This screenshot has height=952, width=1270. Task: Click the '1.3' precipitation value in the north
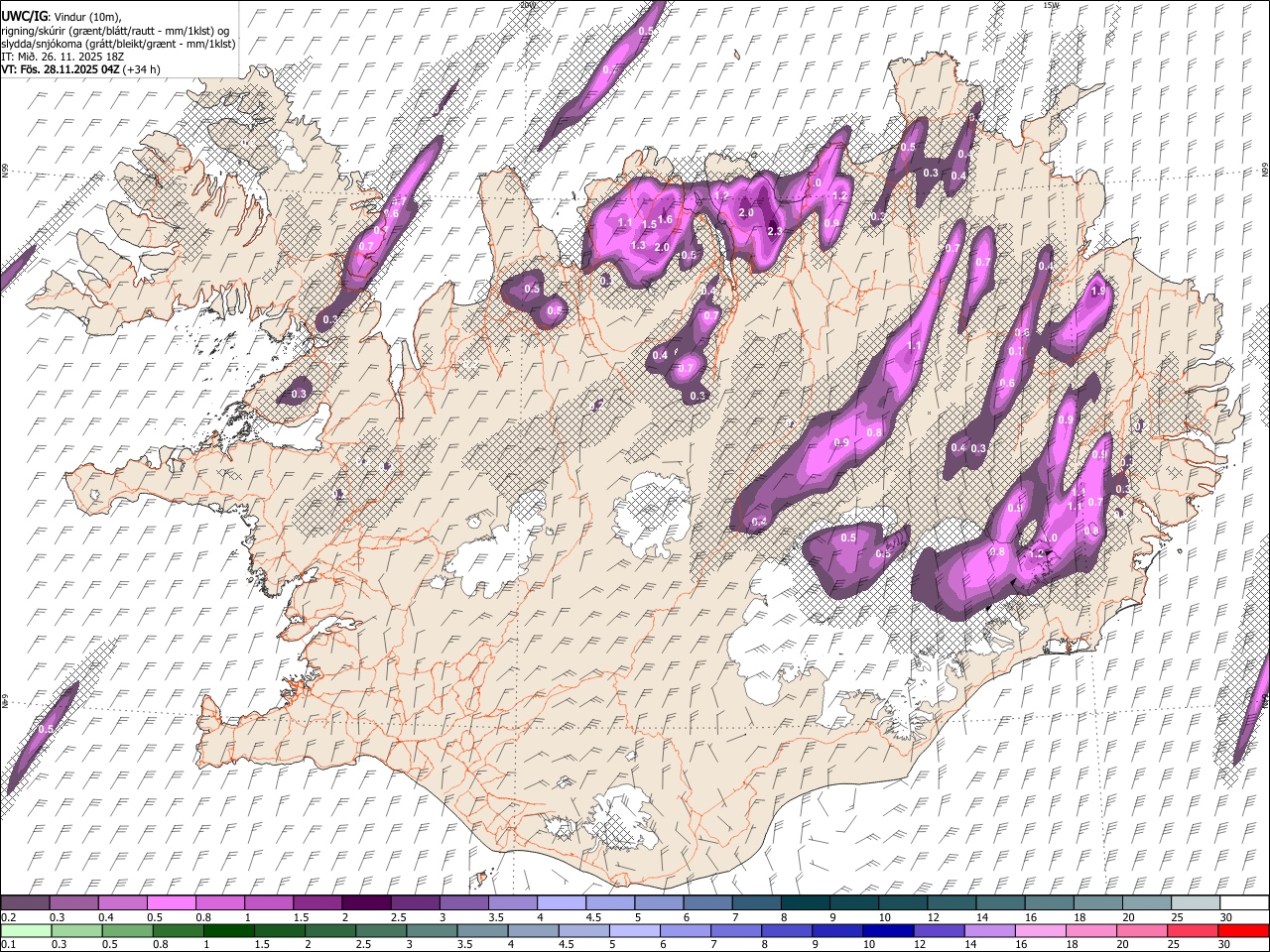click(x=638, y=246)
